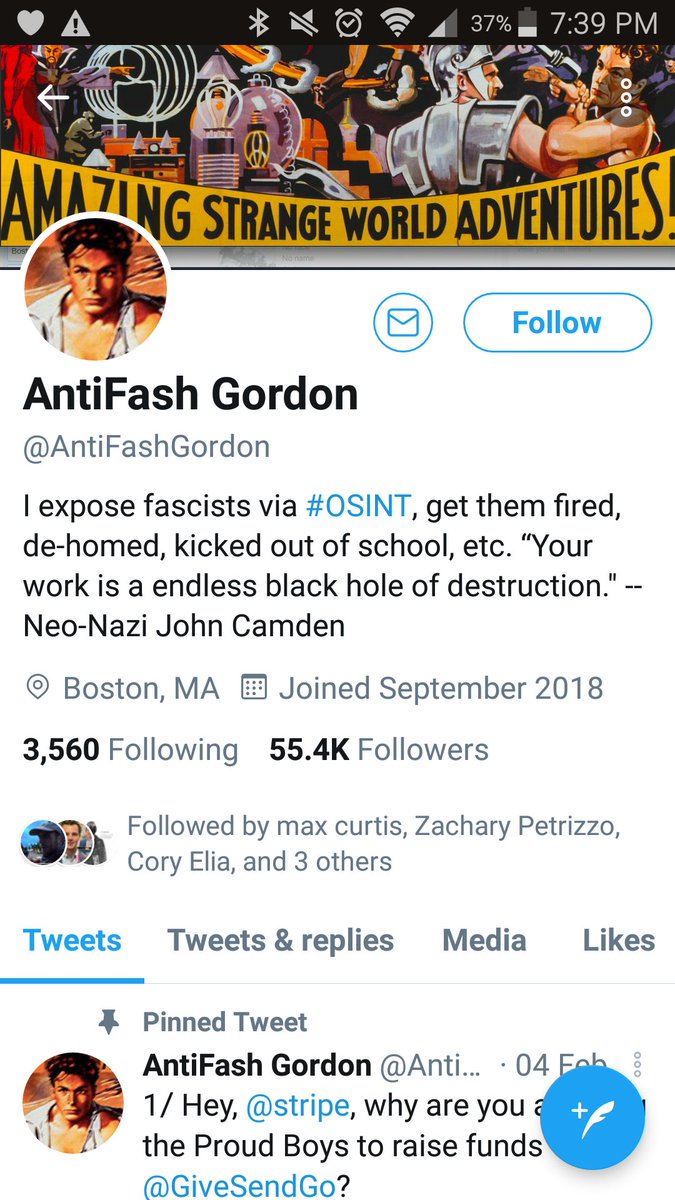
Task: Switch to the Media tab
Action: (484, 941)
